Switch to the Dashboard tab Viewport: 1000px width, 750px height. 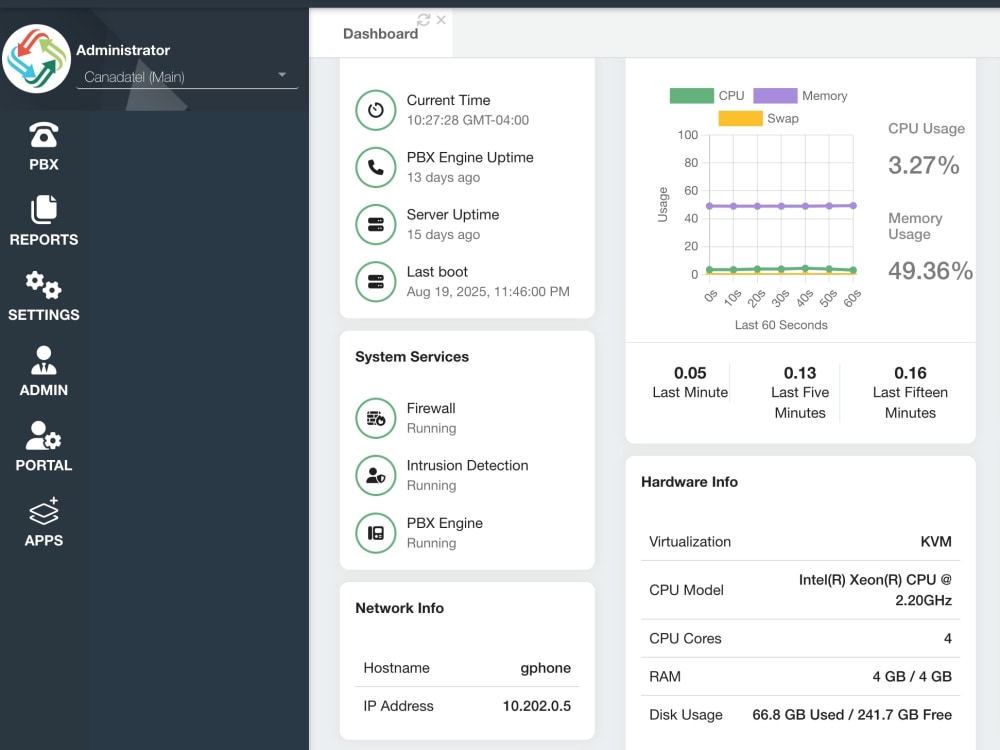click(380, 34)
